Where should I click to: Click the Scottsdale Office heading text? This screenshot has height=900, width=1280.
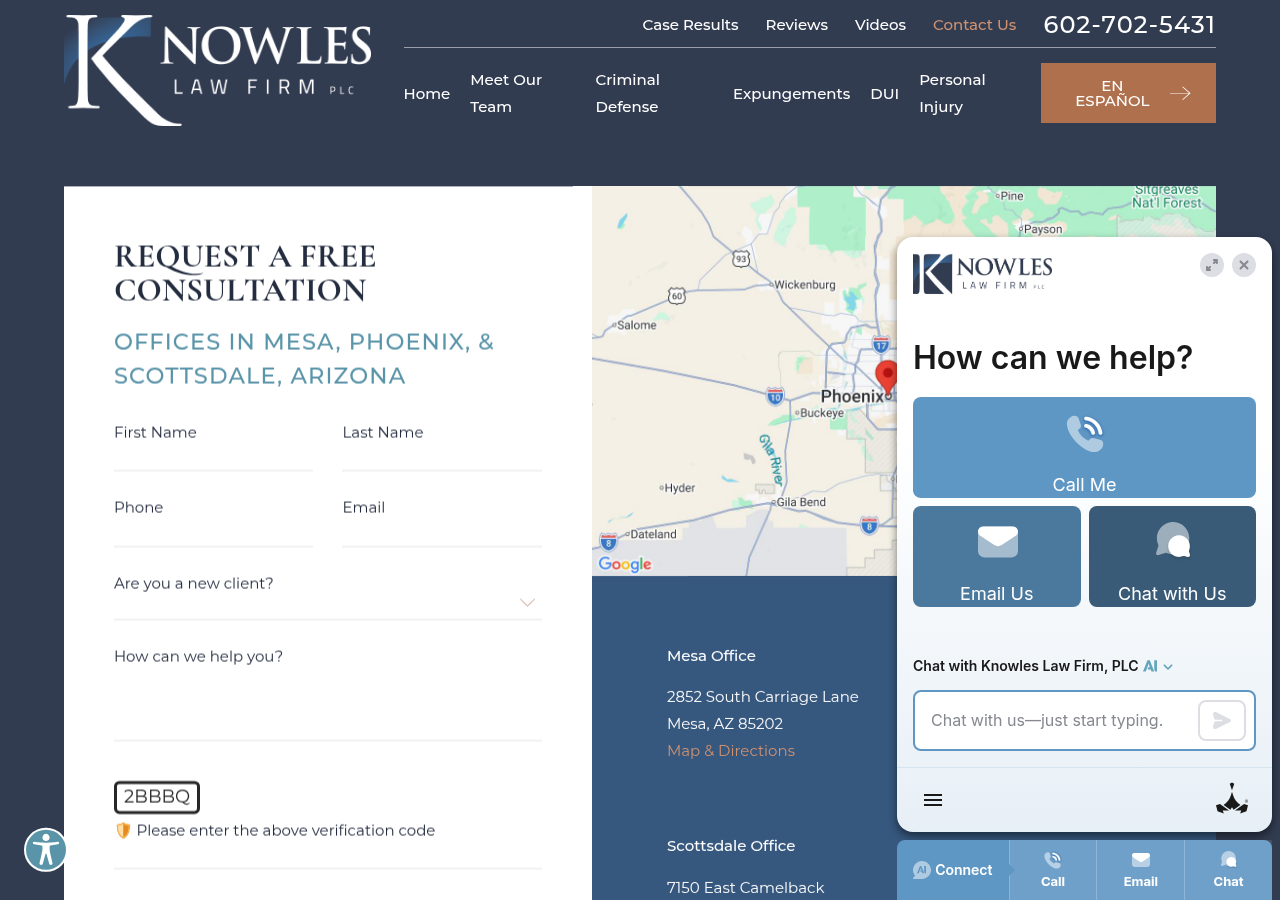pos(731,846)
